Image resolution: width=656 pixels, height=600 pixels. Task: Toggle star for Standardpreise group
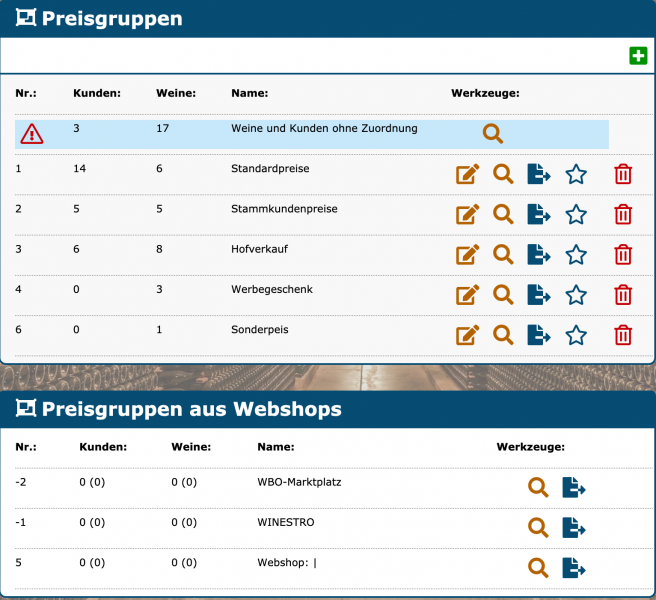point(576,175)
